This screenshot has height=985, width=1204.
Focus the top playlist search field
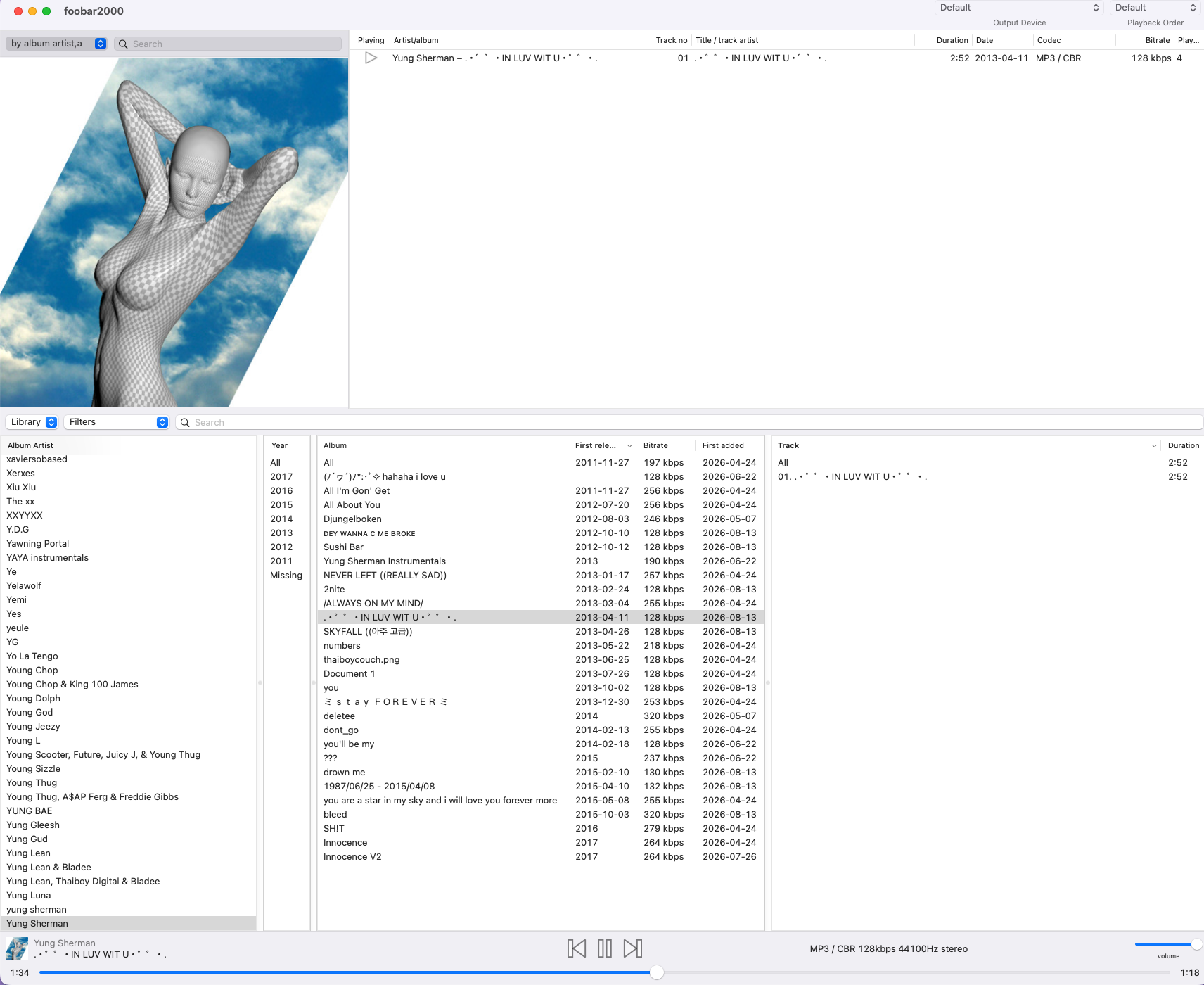click(x=228, y=44)
